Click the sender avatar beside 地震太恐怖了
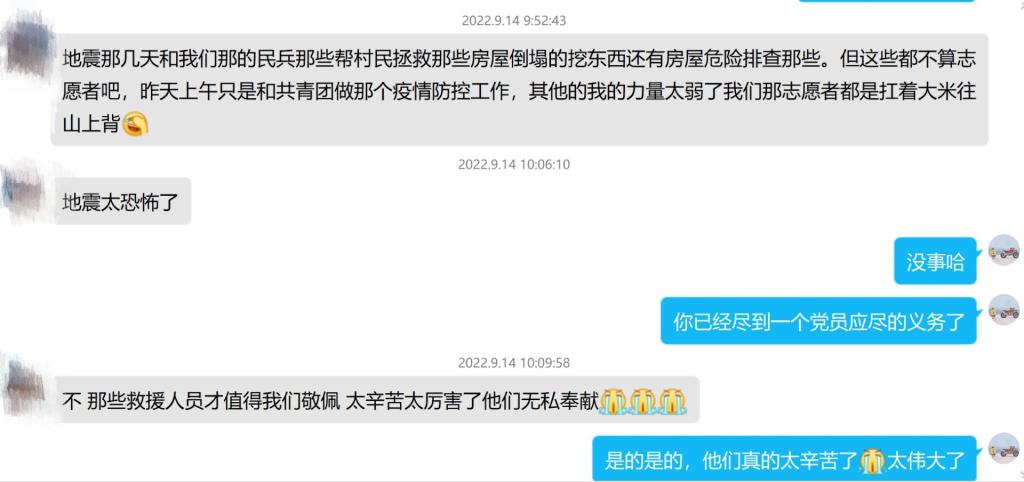This screenshot has height=482, width=1024. tap(24, 194)
